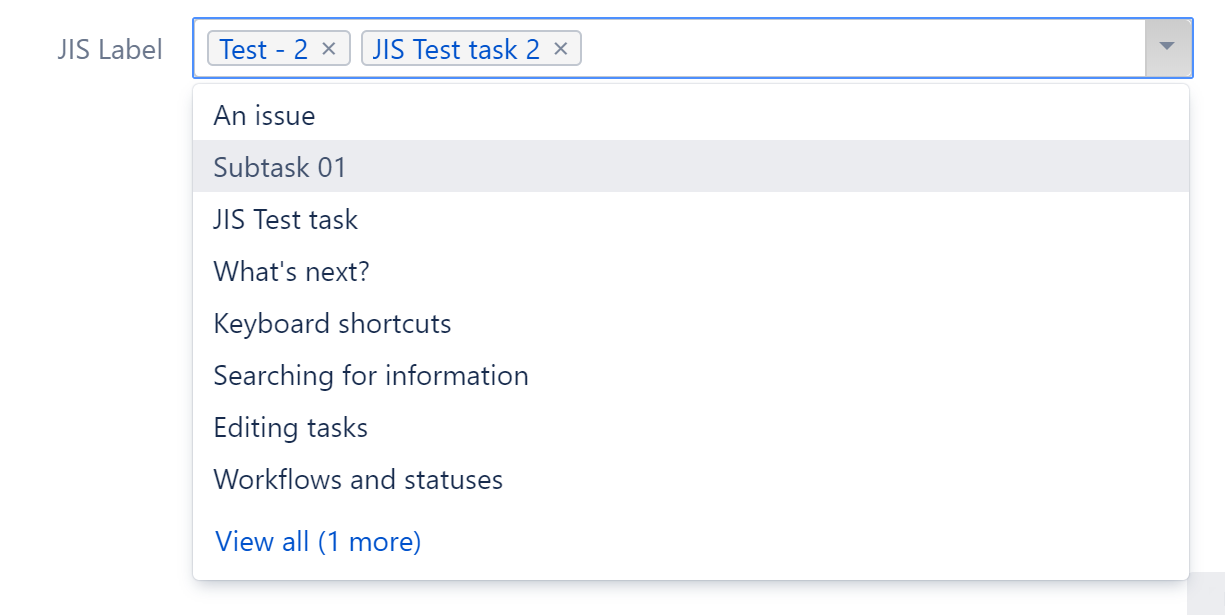Image resolution: width=1225 pixels, height=615 pixels.
Task: Choose the highlighted 'Subtask 01' option
Action: (280, 167)
